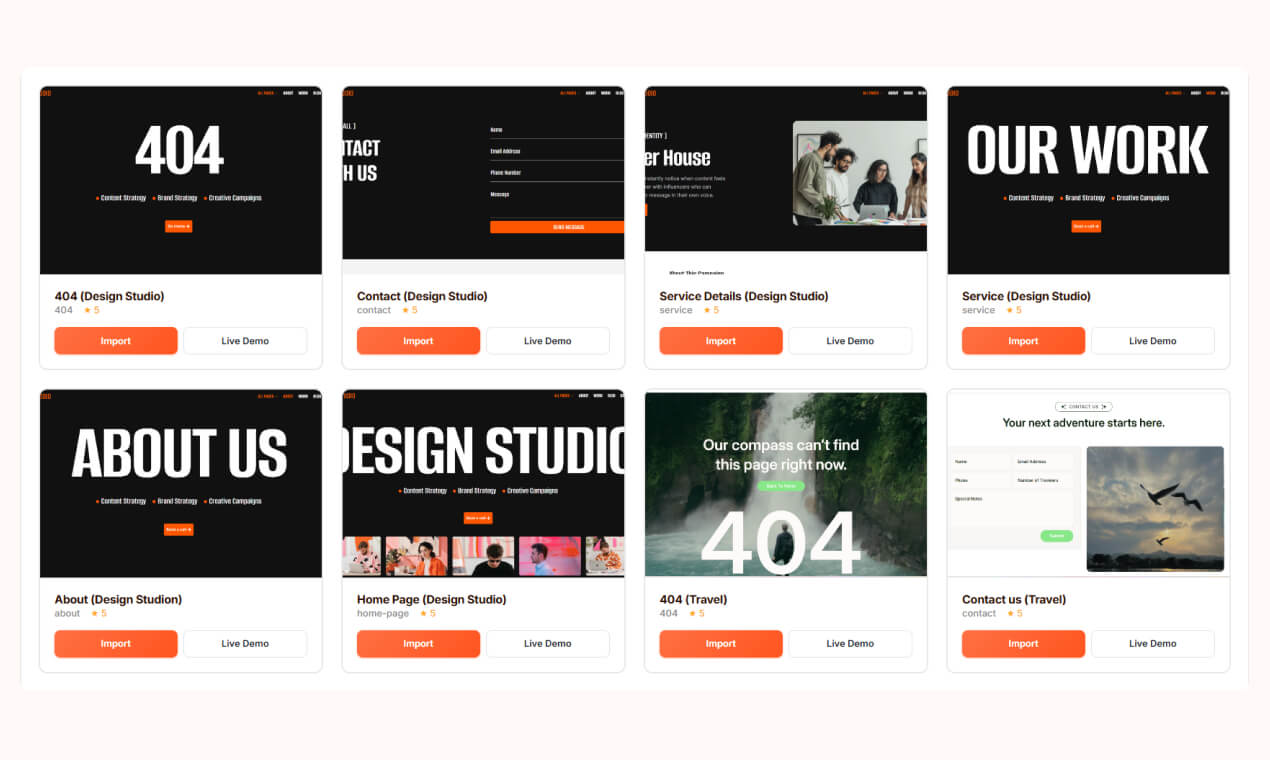
Task: Open the 'DESIGN STUDIO' home page thumbnail
Action: coord(483,484)
